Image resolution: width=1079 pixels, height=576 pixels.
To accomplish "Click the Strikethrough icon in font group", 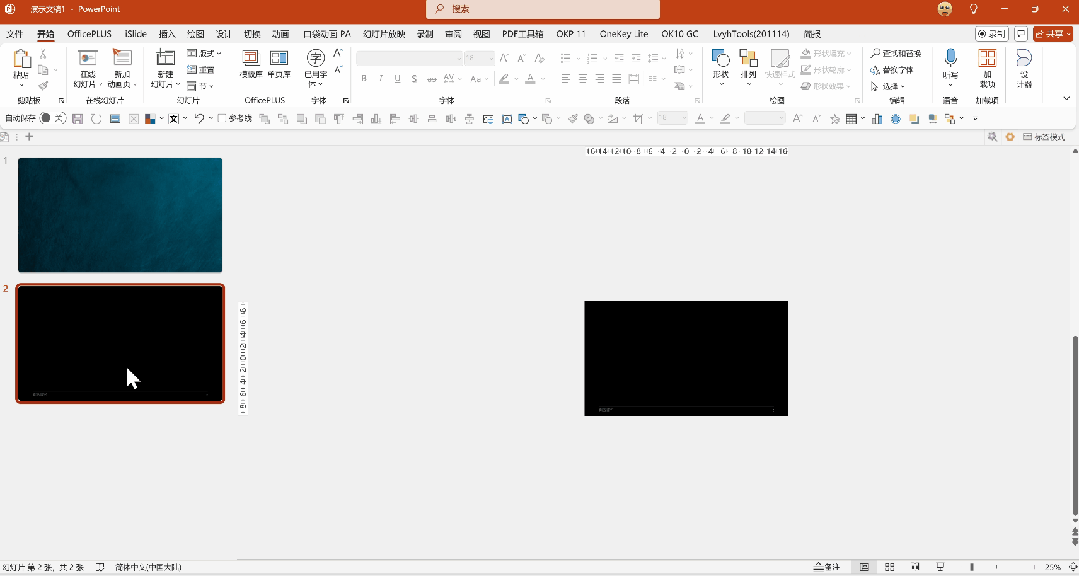I will [431, 79].
